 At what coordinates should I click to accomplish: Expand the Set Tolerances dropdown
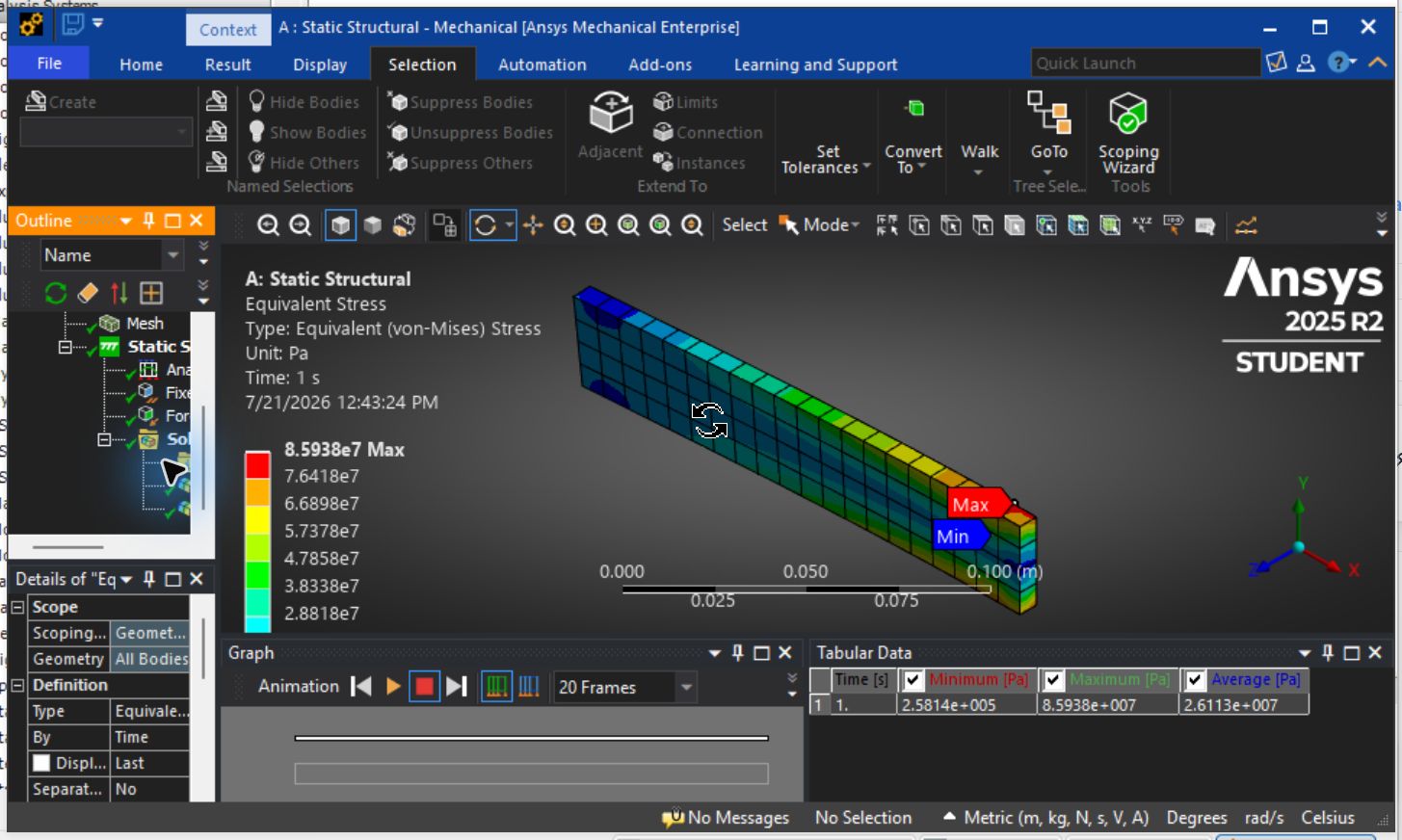[x=826, y=160]
